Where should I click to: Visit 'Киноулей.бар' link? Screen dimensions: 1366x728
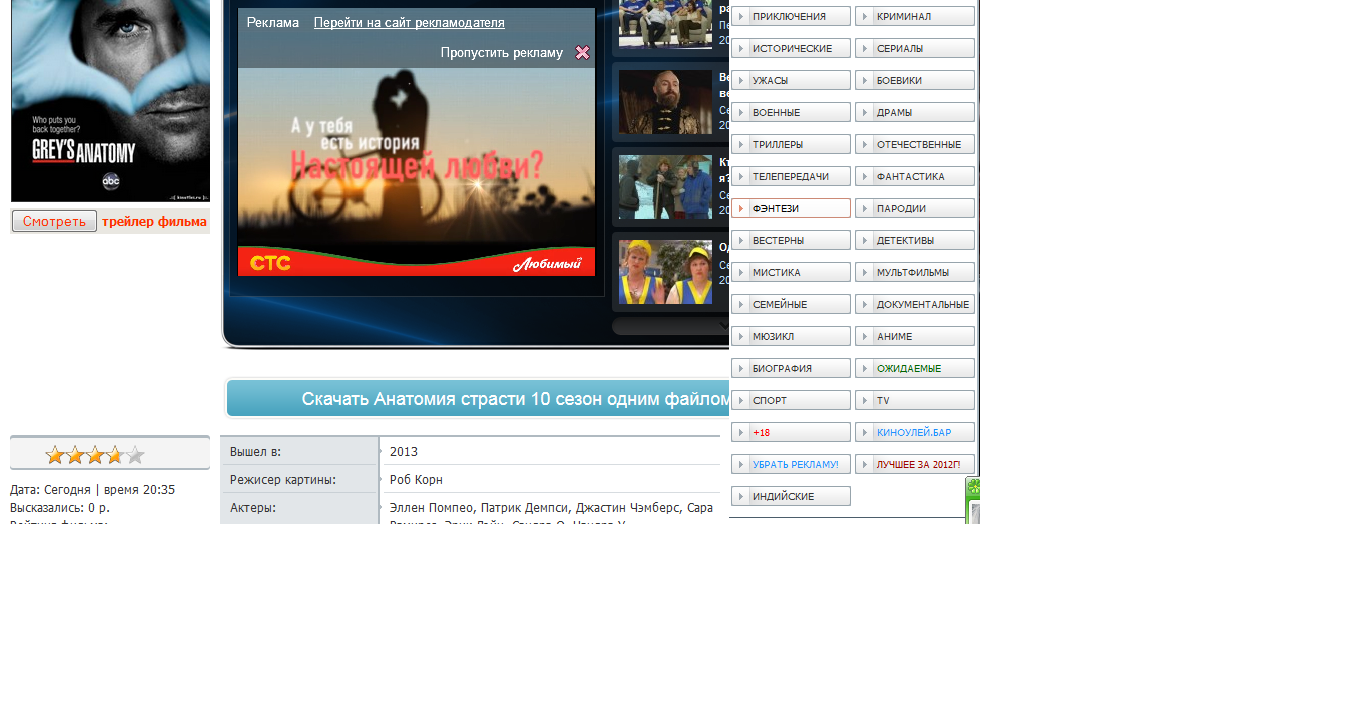pos(915,433)
